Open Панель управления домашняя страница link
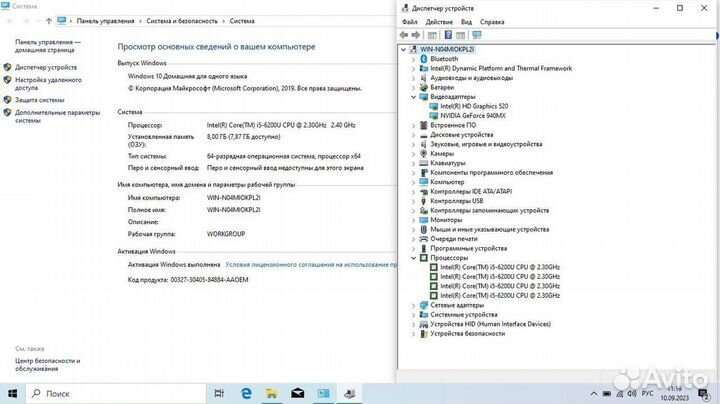Viewport: 720px width, 404px height. [48, 46]
